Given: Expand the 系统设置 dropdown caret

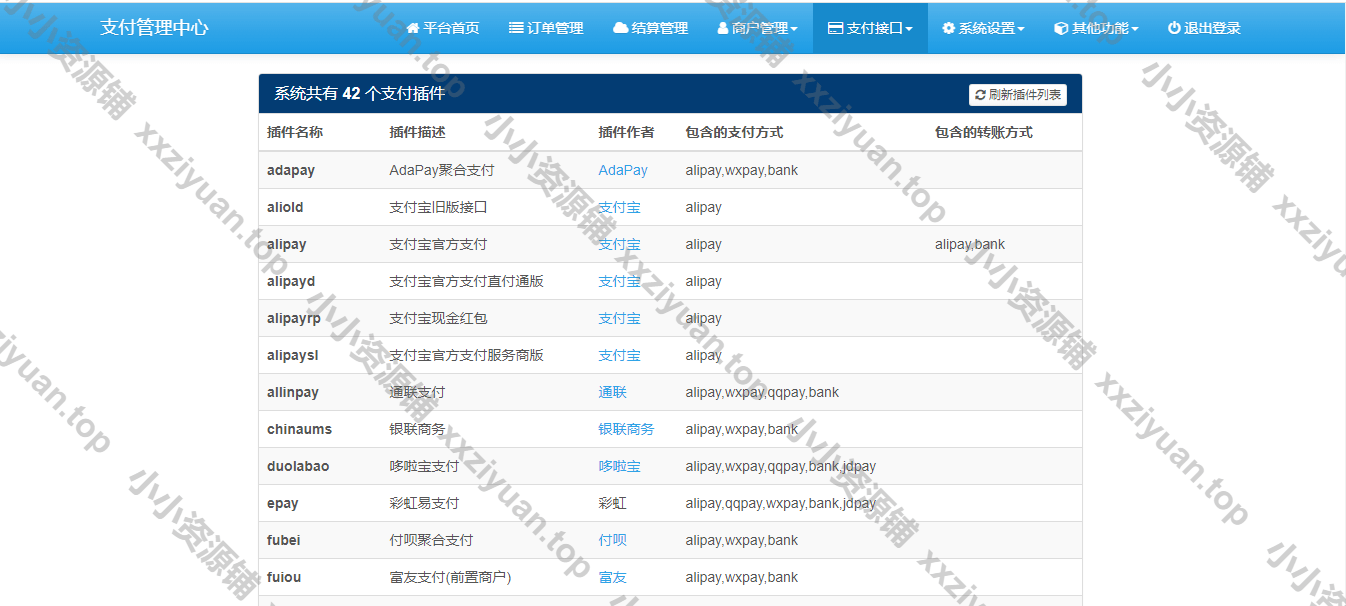Looking at the screenshot, I should click(x=1021, y=29).
